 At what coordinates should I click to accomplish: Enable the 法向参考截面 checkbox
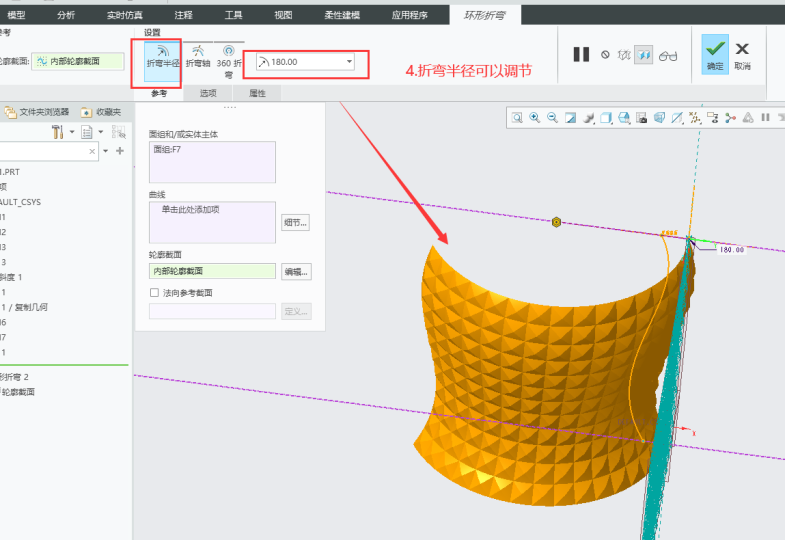[x=154, y=293]
